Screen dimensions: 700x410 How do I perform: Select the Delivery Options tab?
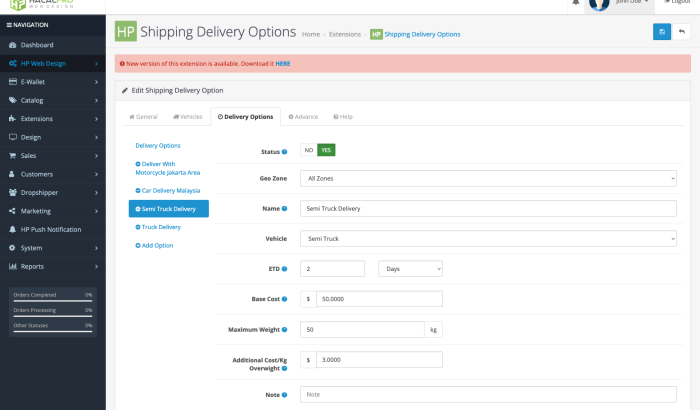[246, 117]
